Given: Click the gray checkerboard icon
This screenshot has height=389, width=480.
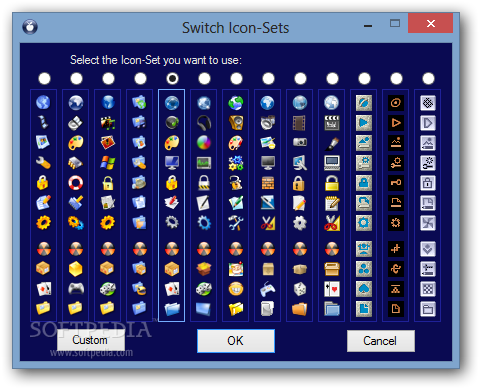Looking at the screenshot, I should point(428,289).
